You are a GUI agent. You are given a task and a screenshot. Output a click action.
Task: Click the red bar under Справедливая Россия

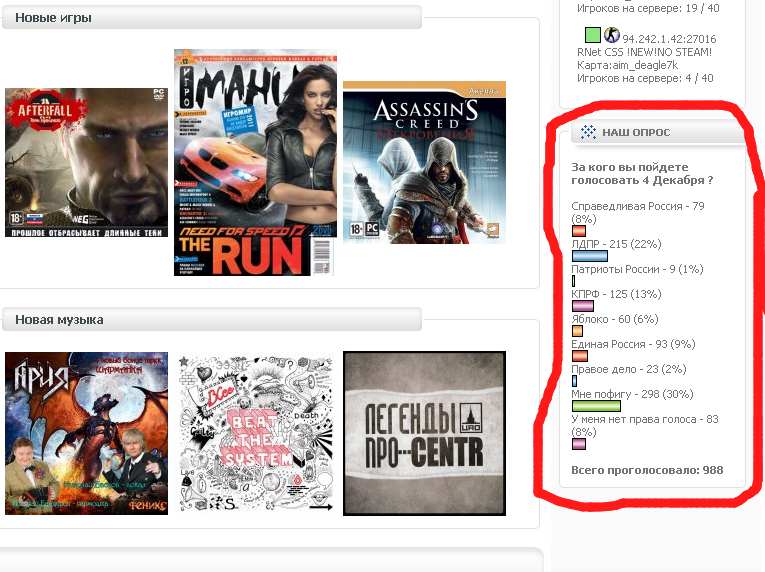click(579, 230)
